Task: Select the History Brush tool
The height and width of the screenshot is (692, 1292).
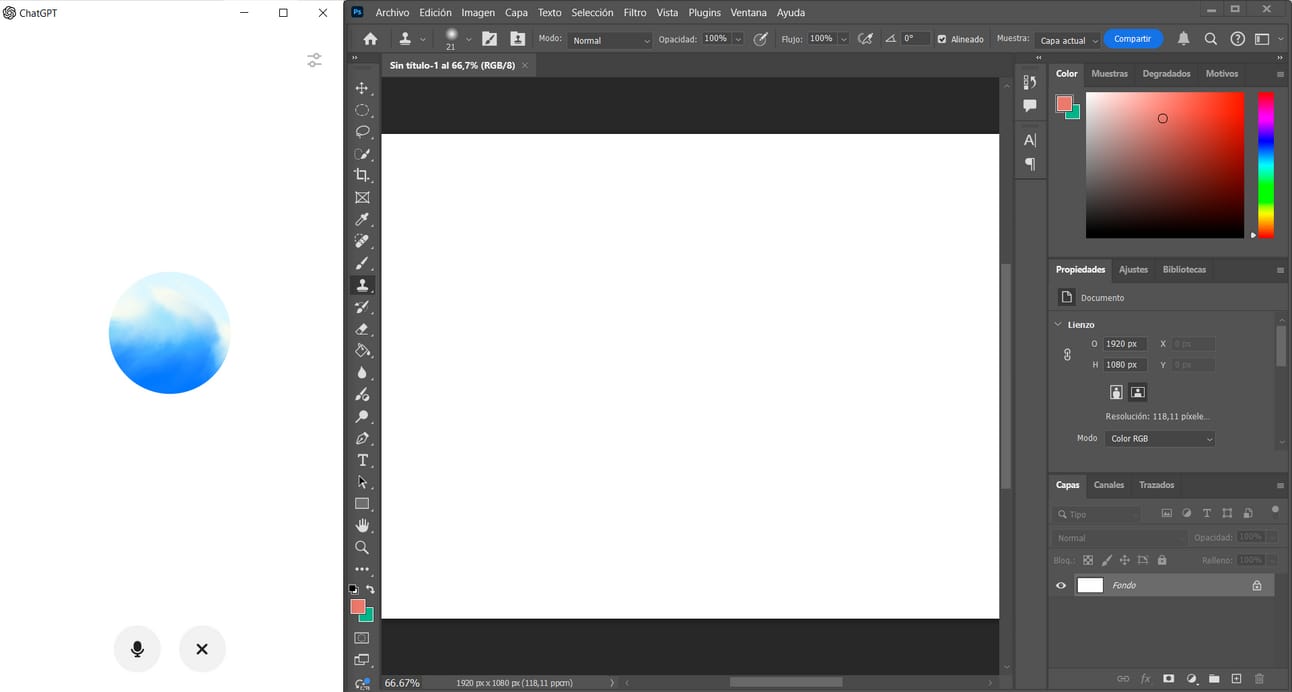Action: [362, 307]
